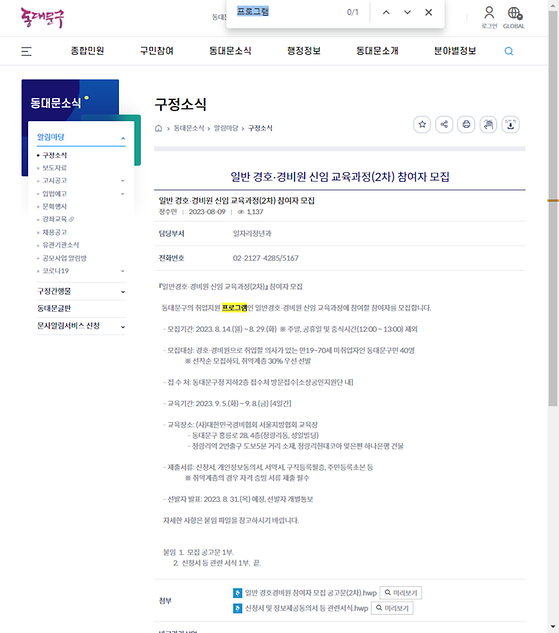Open 보도자료 sidebar link
Viewport: 559px width, 633px height.
point(54,168)
